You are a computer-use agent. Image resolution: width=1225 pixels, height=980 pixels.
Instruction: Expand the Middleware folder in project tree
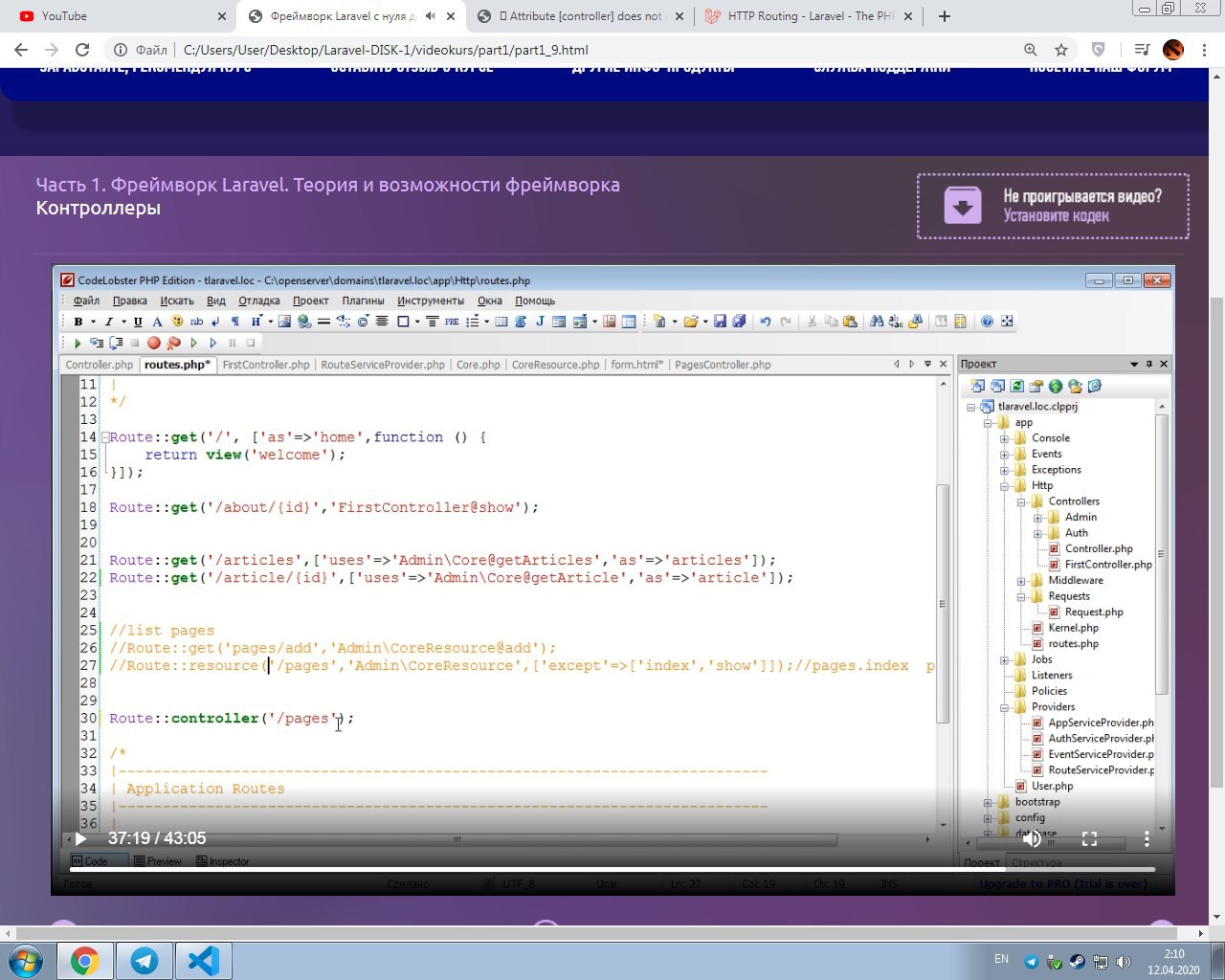(1021, 580)
